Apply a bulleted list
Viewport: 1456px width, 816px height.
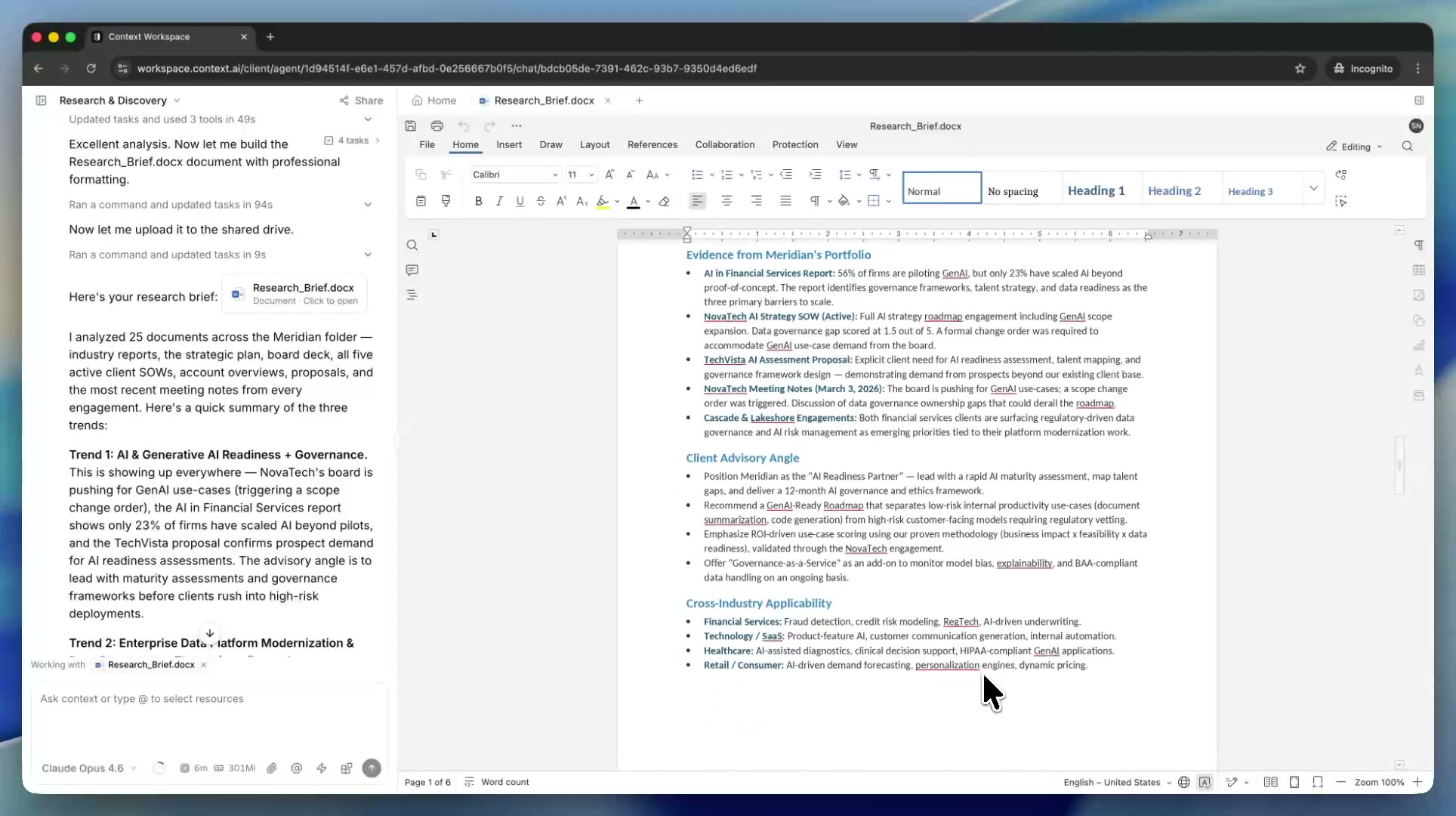click(697, 175)
